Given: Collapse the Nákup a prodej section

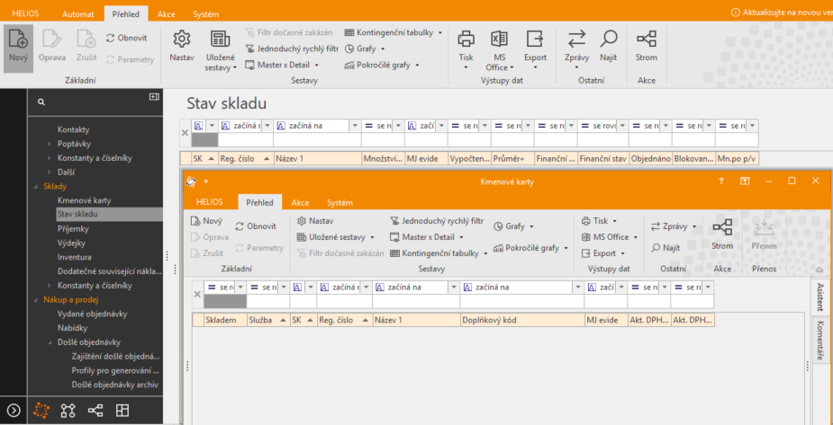Looking at the screenshot, I should coord(36,300).
